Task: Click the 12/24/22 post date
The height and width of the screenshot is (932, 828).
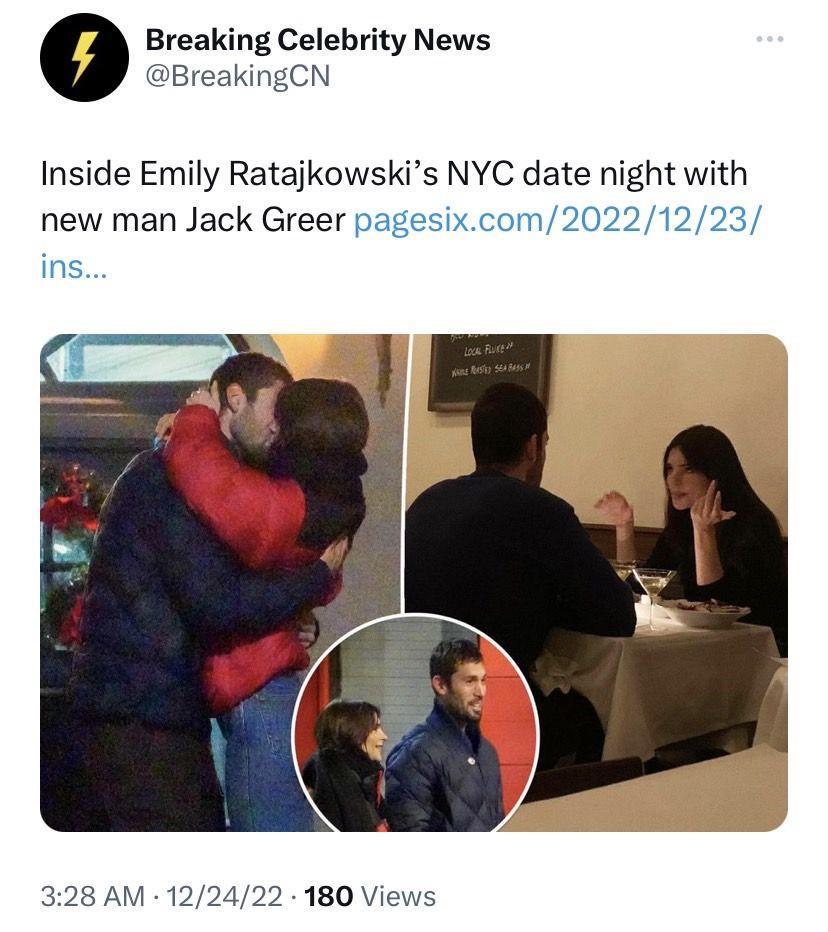Action: tap(223, 896)
